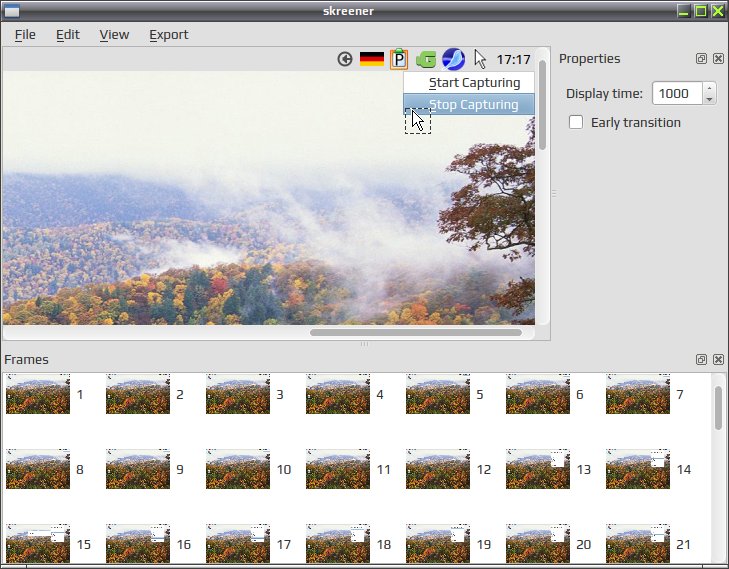Viewport: 729px width, 569px height.
Task: Select frame 13 thumbnail
Action: point(537,469)
